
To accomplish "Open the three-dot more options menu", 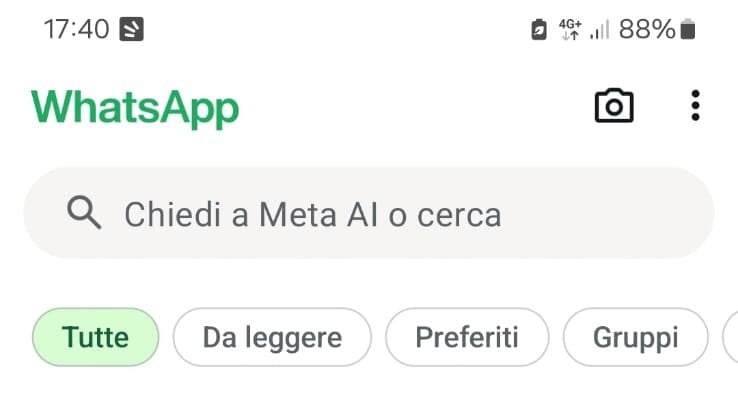I will tap(696, 106).
